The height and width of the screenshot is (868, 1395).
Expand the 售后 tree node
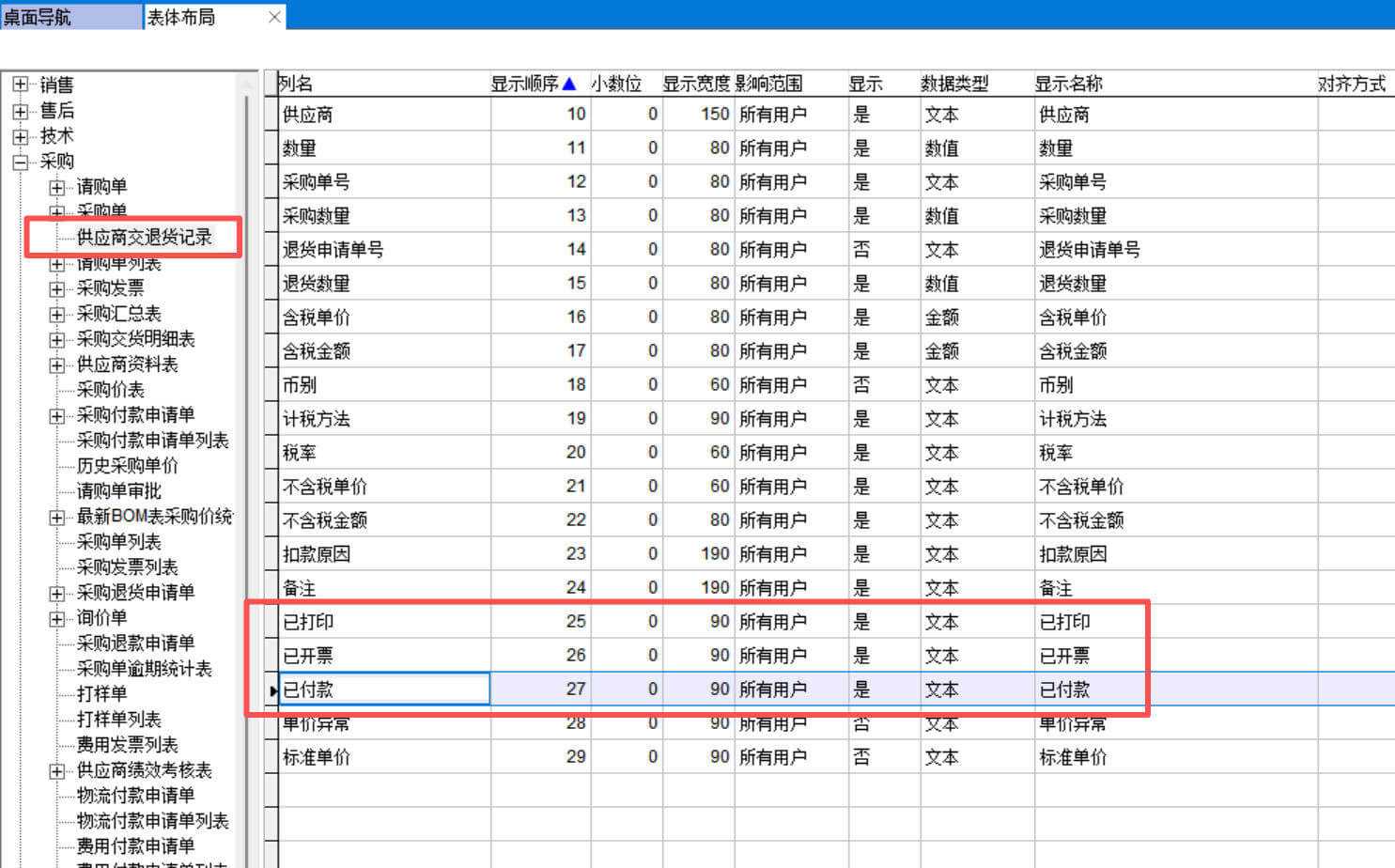pos(20,111)
